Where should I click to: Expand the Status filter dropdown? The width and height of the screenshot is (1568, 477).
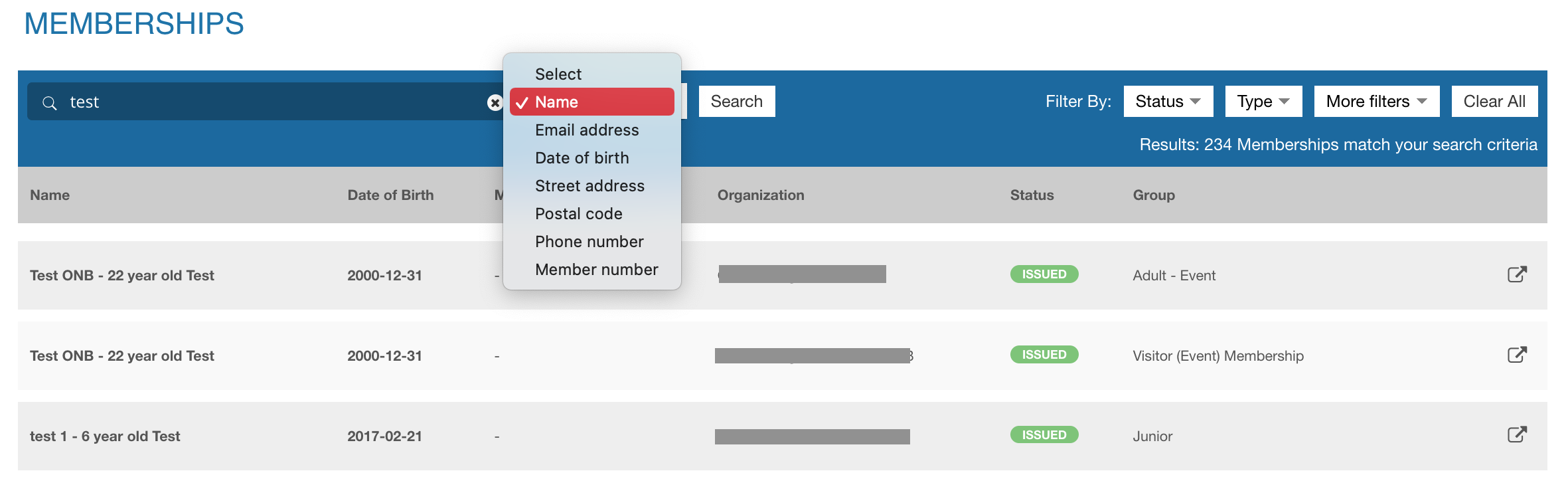(1168, 101)
